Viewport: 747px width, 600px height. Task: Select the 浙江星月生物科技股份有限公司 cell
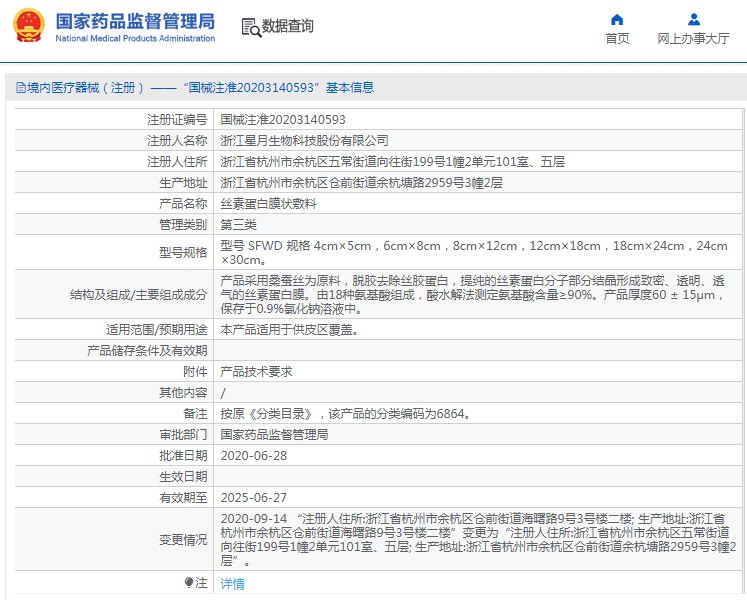304,141
